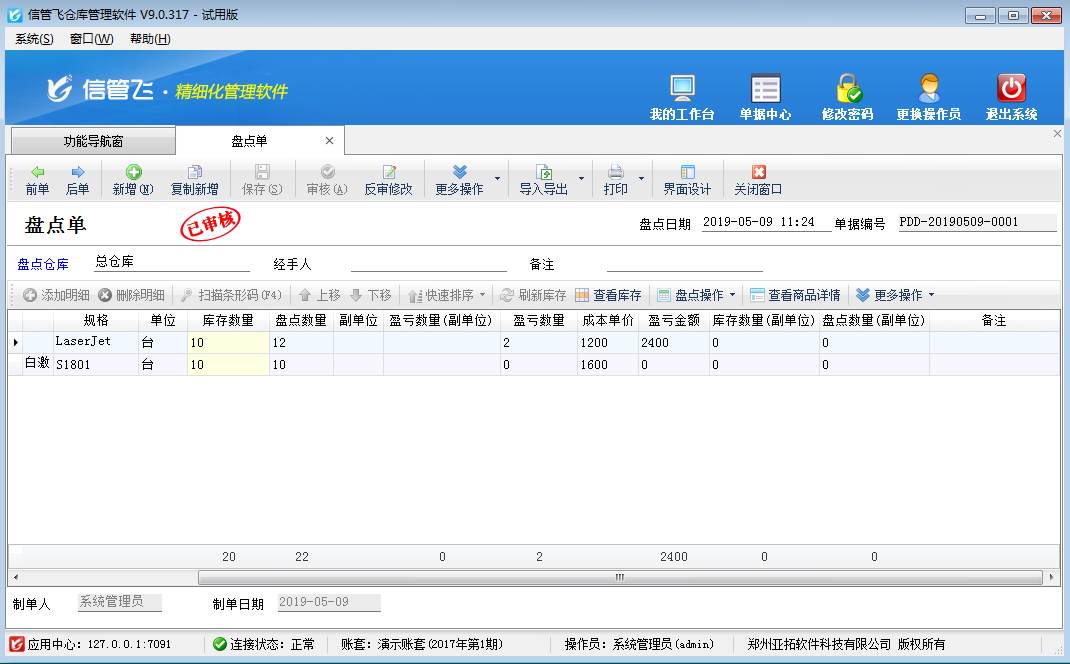Click the horizontal scrollbar thumb
This screenshot has width=1070, height=664.
tap(620, 577)
